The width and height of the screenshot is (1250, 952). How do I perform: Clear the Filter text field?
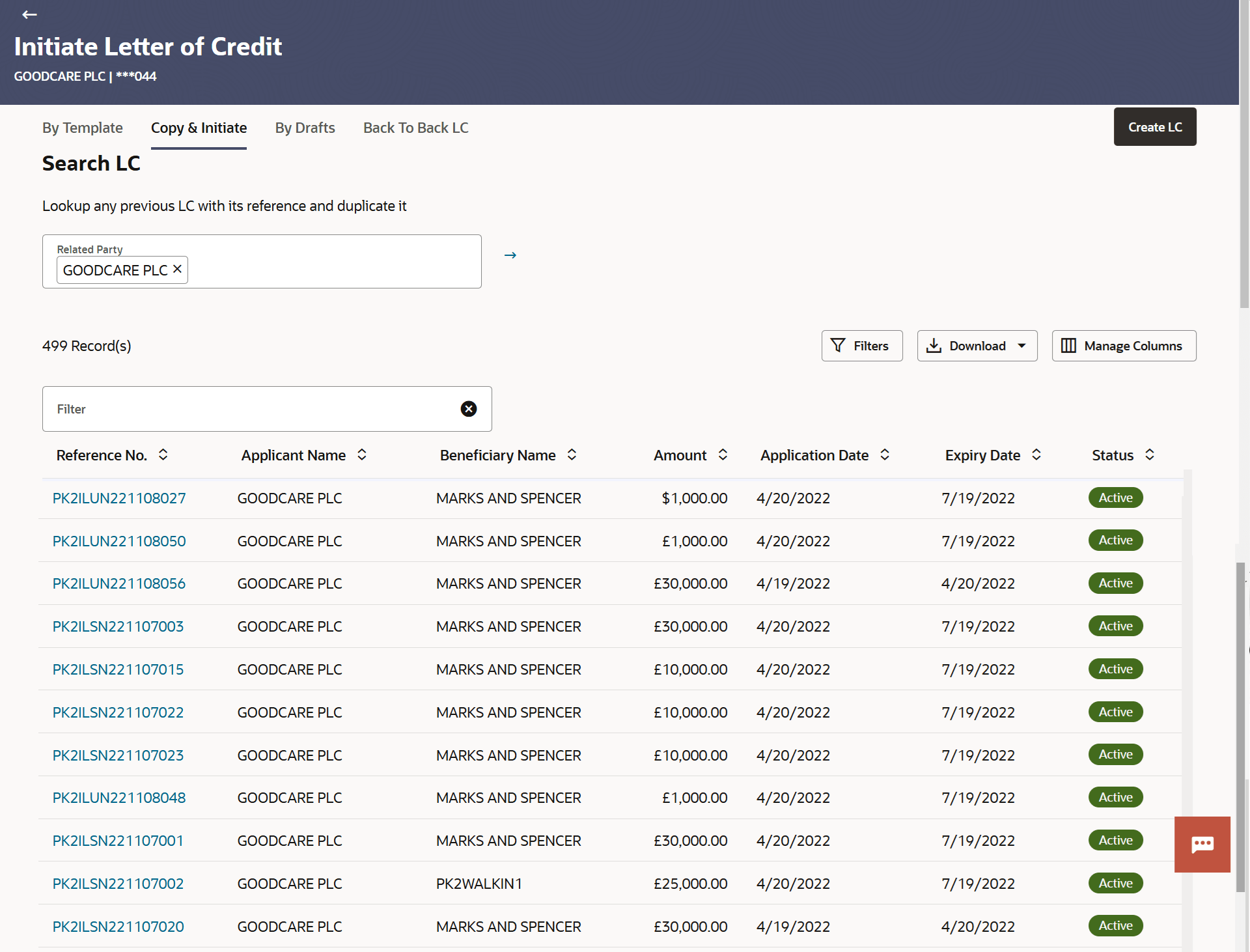coord(468,409)
